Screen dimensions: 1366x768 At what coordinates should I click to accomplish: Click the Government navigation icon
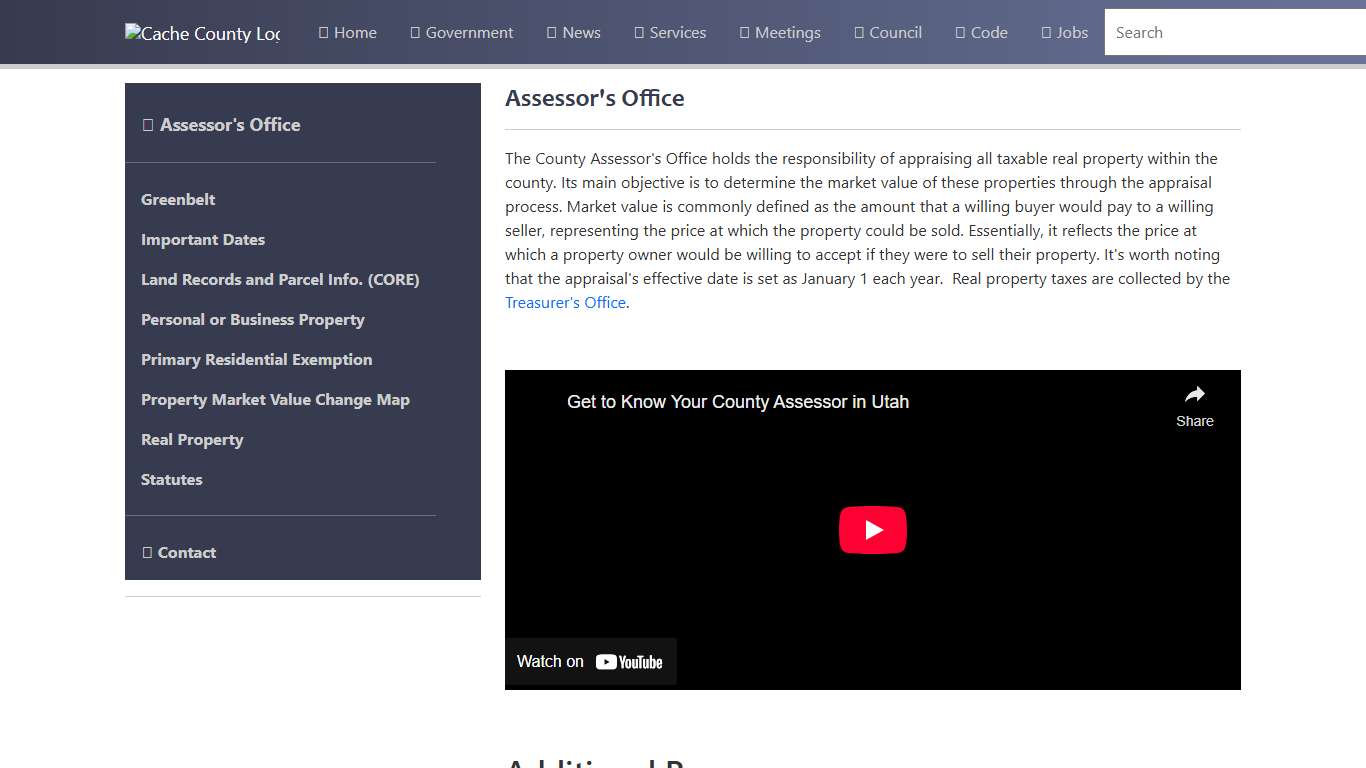(x=413, y=32)
